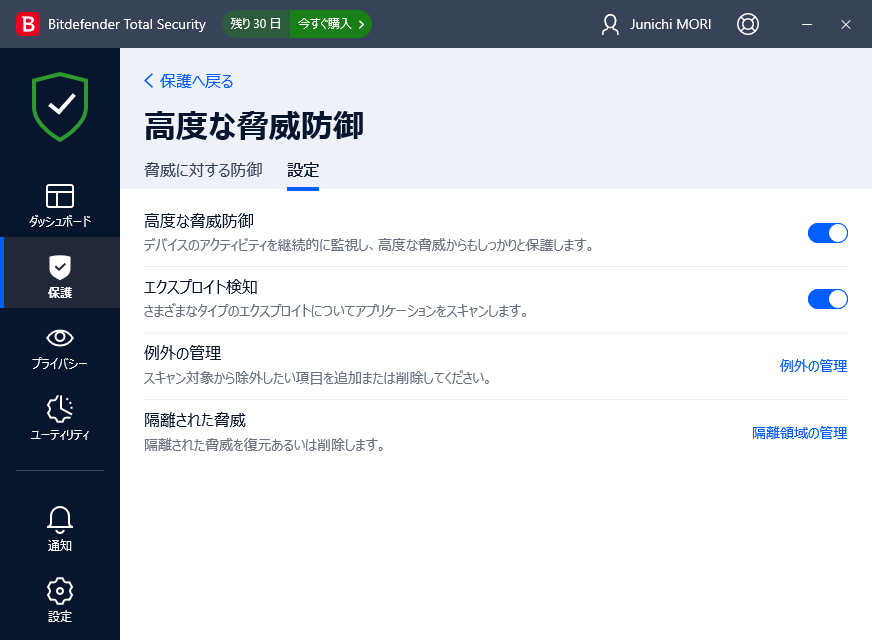
Task: Click the green shield status icon
Action: (60, 107)
